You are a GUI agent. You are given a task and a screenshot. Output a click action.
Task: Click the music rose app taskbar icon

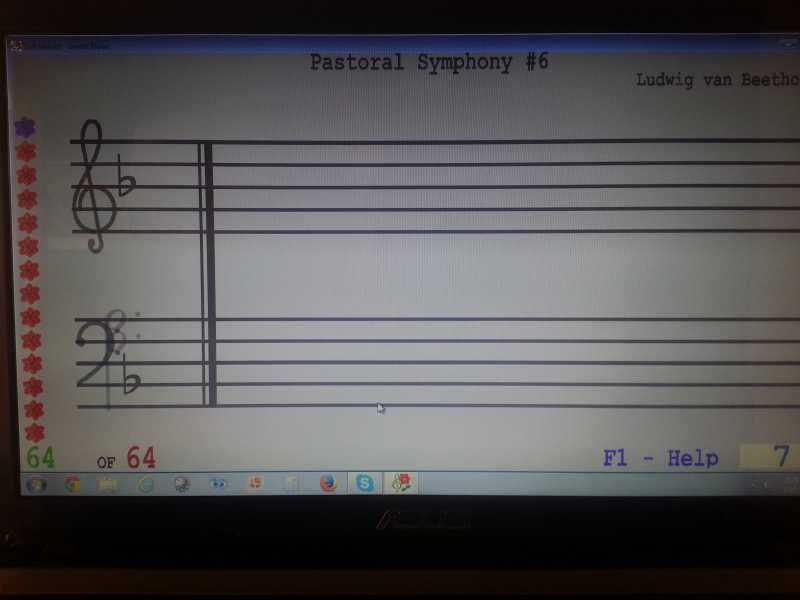[401, 482]
